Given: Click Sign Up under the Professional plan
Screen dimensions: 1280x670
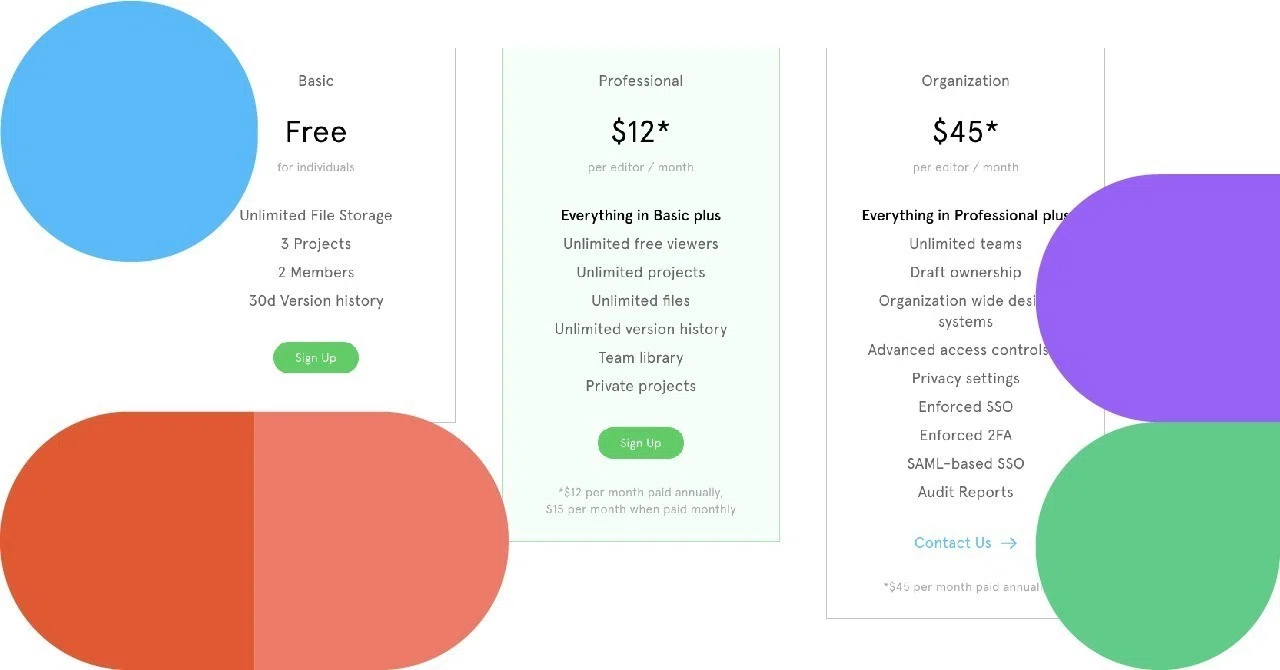Looking at the screenshot, I should tap(641, 443).
